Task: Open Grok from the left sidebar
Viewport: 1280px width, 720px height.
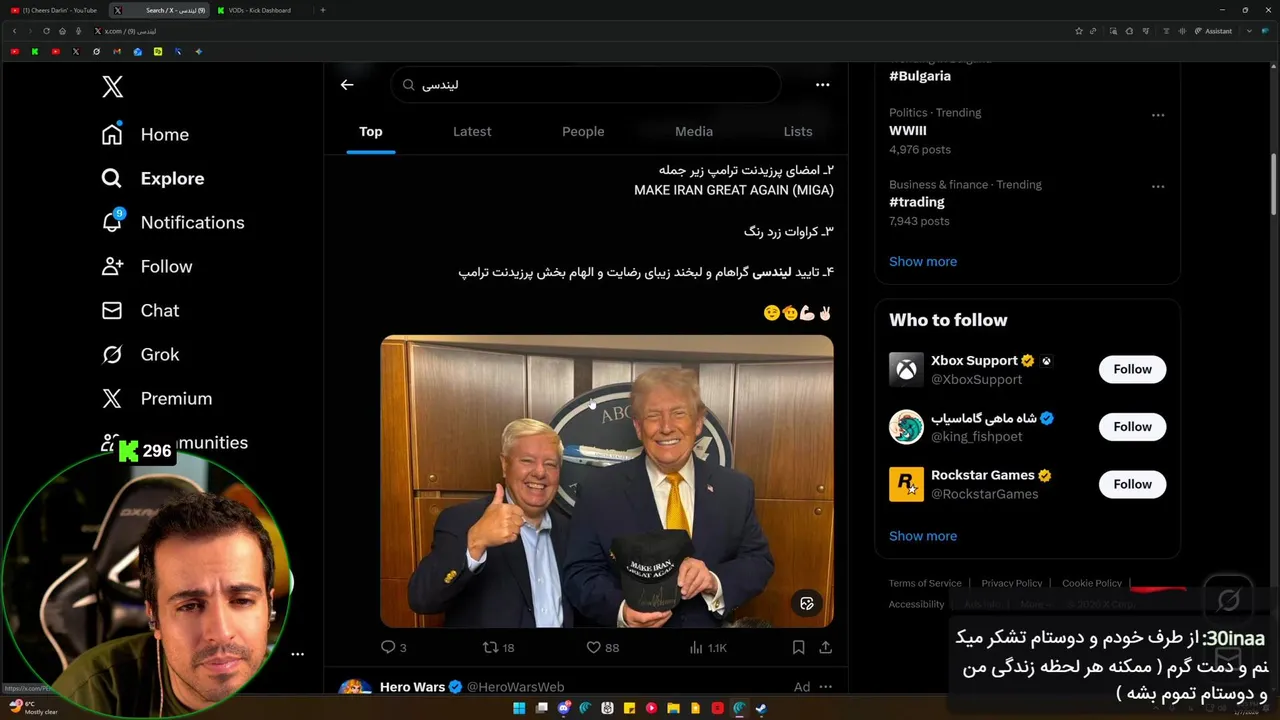Action: (140, 354)
